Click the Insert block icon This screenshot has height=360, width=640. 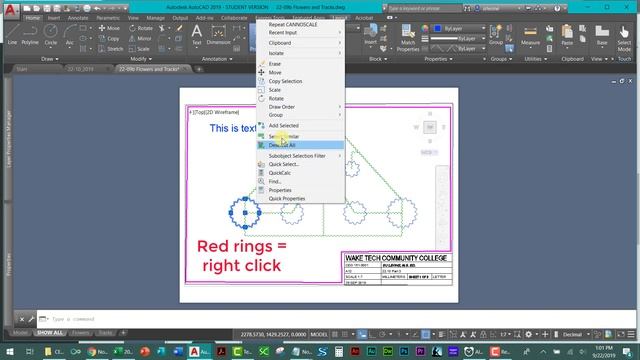click(x=371, y=34)
